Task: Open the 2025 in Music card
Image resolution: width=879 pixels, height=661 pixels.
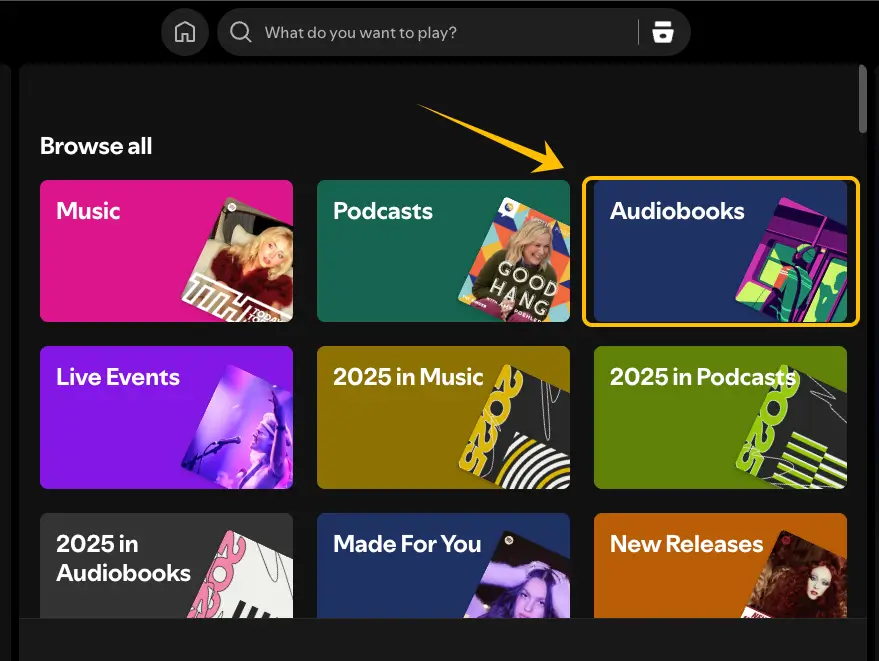Action: pos(400,417)
